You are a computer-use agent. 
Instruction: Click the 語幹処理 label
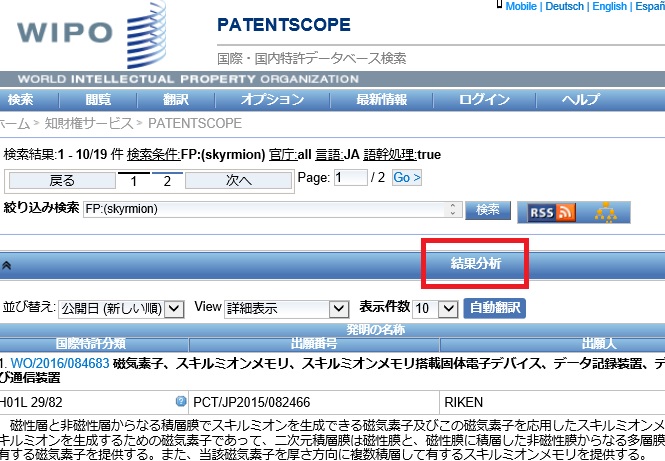390,154
